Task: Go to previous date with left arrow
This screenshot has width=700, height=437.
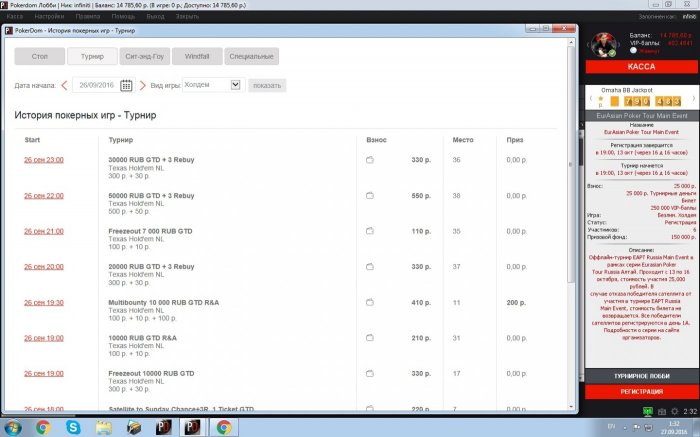Action: tap(64, 85)
